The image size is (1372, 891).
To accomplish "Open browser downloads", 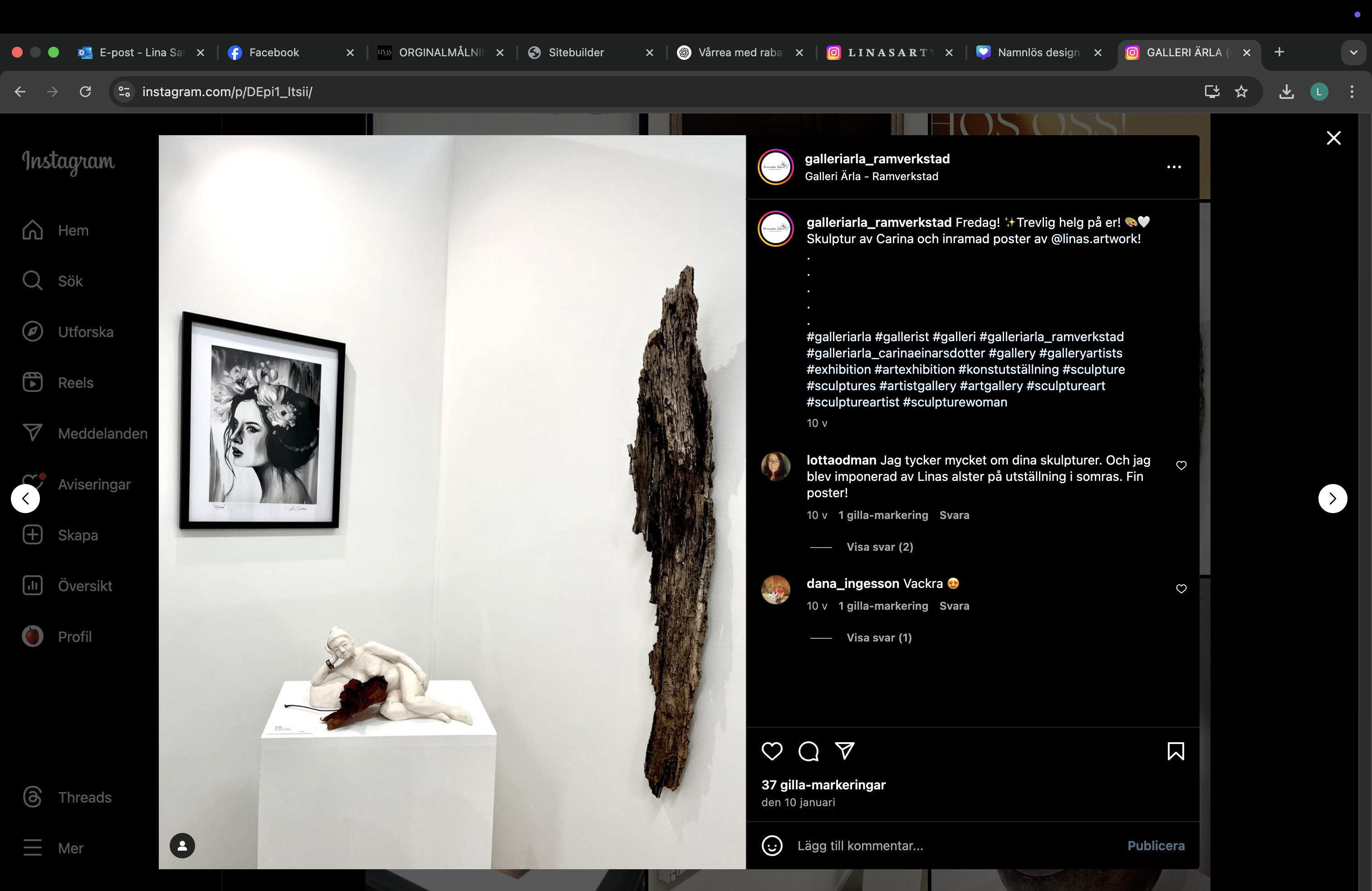I will point(1286,91).
